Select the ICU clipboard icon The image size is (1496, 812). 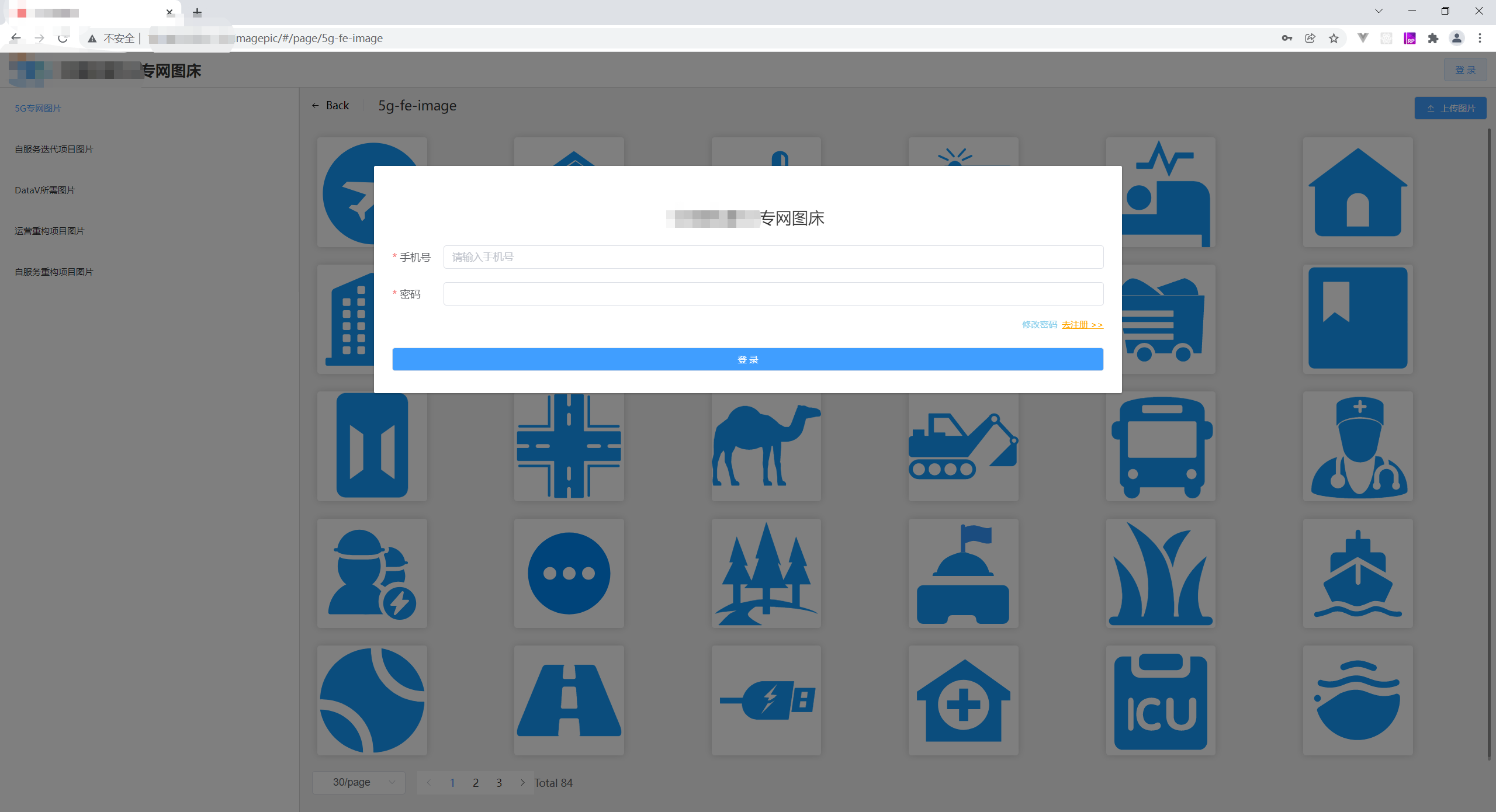[1160, 700]
